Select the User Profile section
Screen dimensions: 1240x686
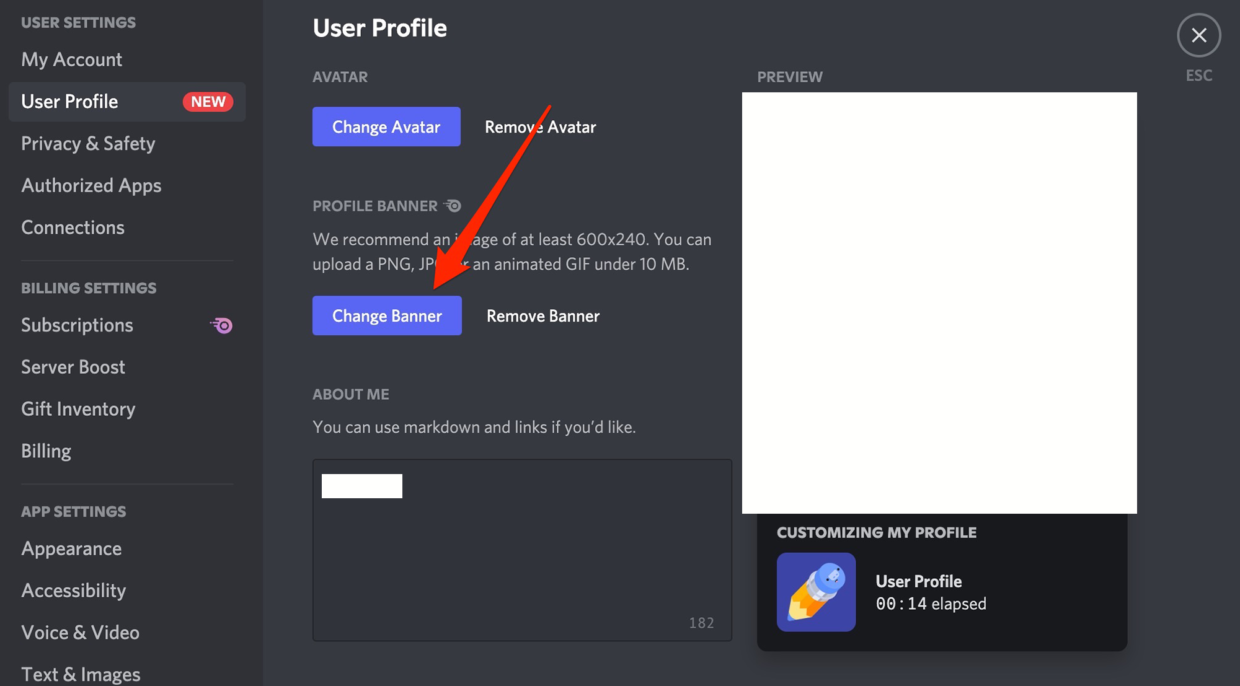click(x=70, y=101)
